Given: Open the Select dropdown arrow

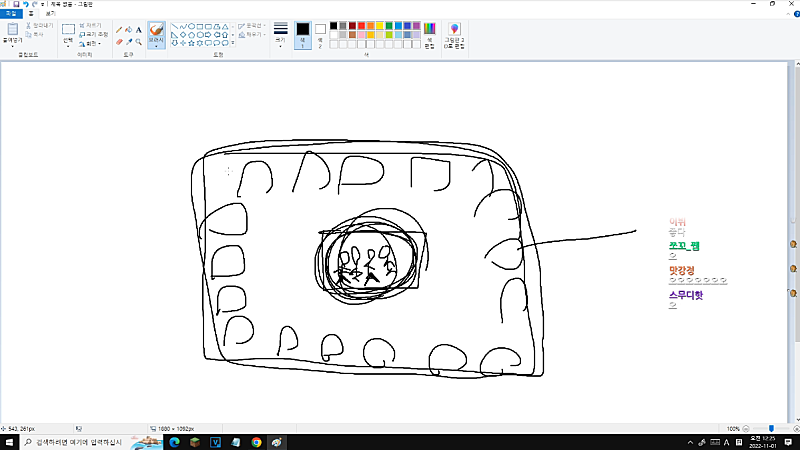Looking at the screenshot, I should 68,46.
